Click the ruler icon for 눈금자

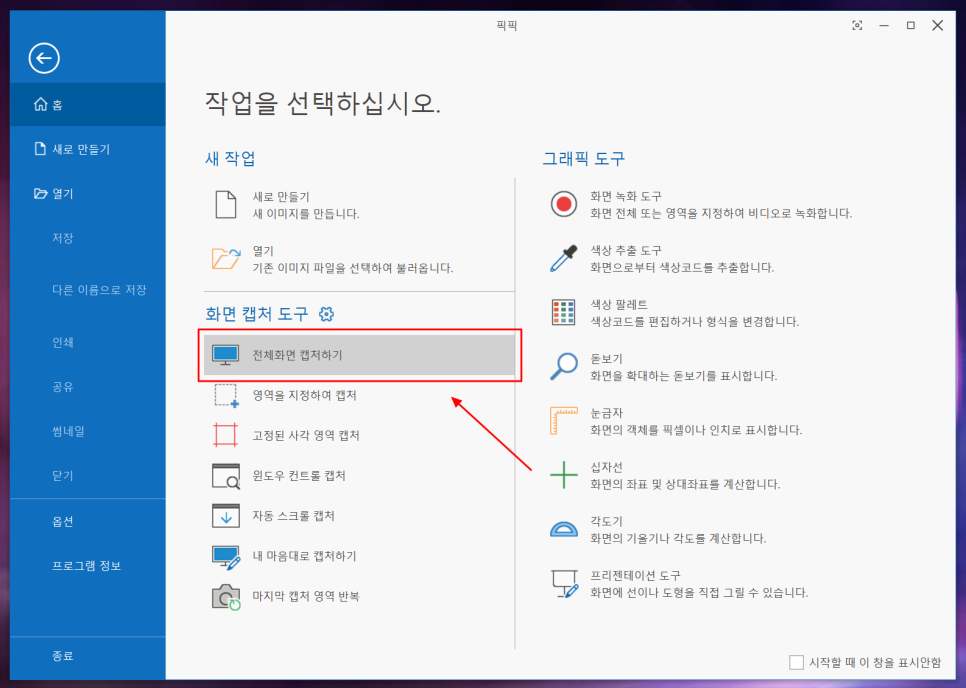(x=564, y=421)
